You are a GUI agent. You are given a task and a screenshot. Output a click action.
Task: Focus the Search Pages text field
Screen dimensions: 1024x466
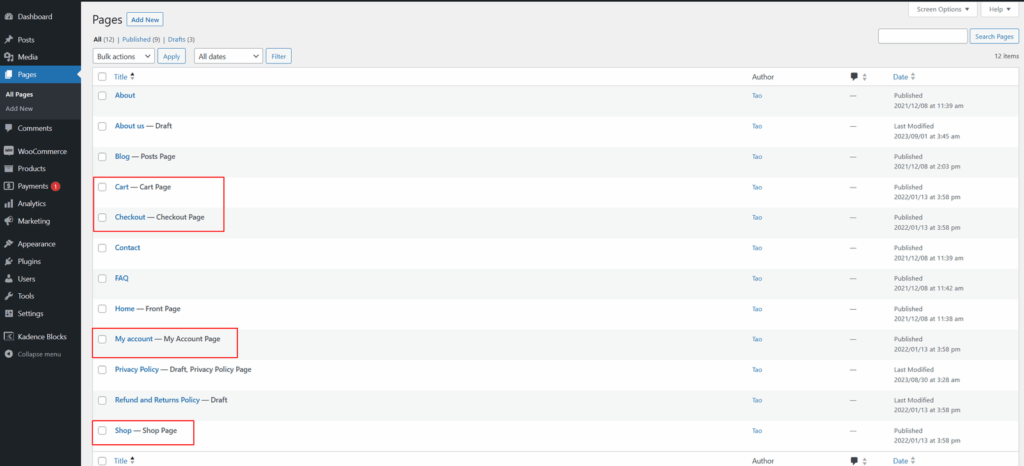pos(922,36)
